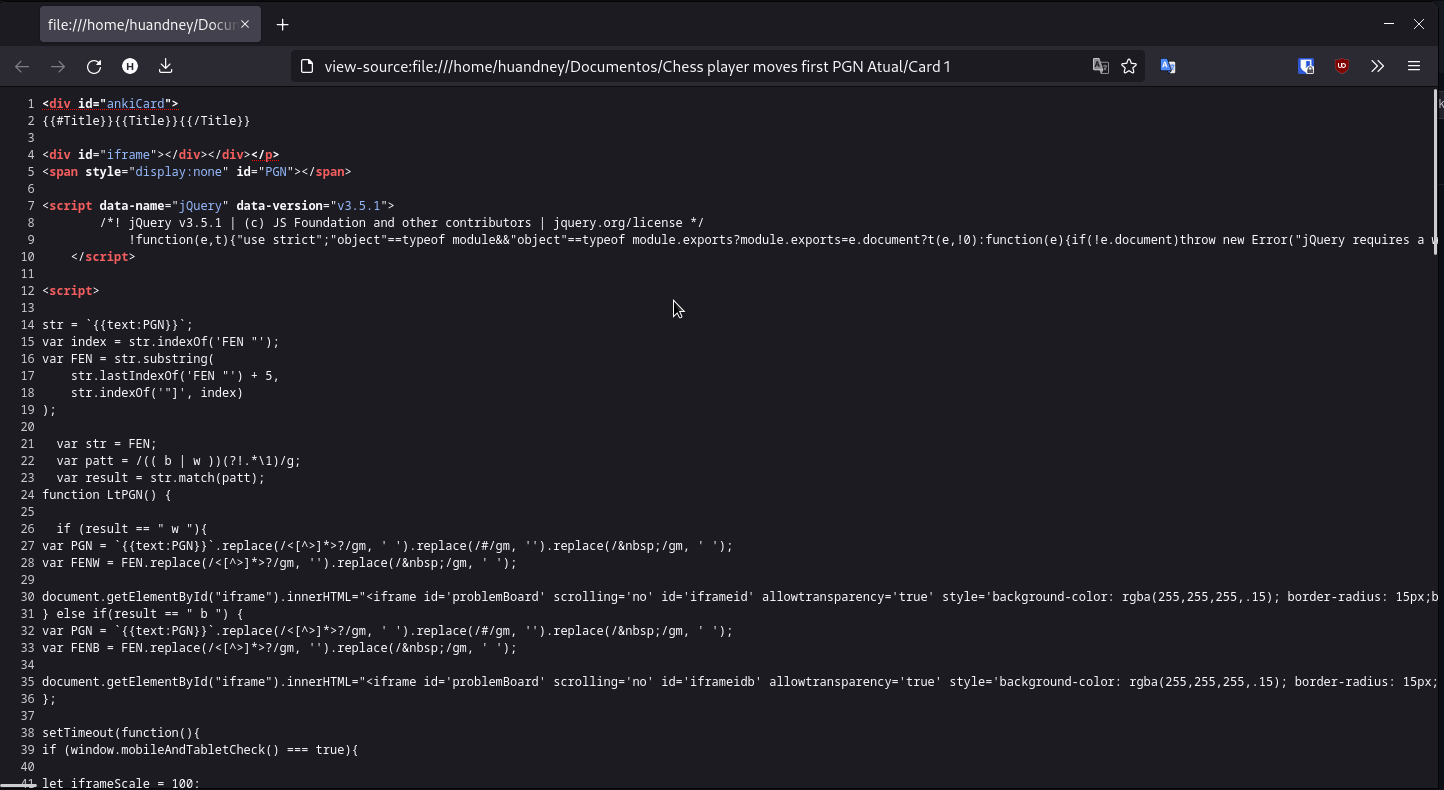
Task: Expand the overflow toolbar chevron
Action: point(1378,66)
